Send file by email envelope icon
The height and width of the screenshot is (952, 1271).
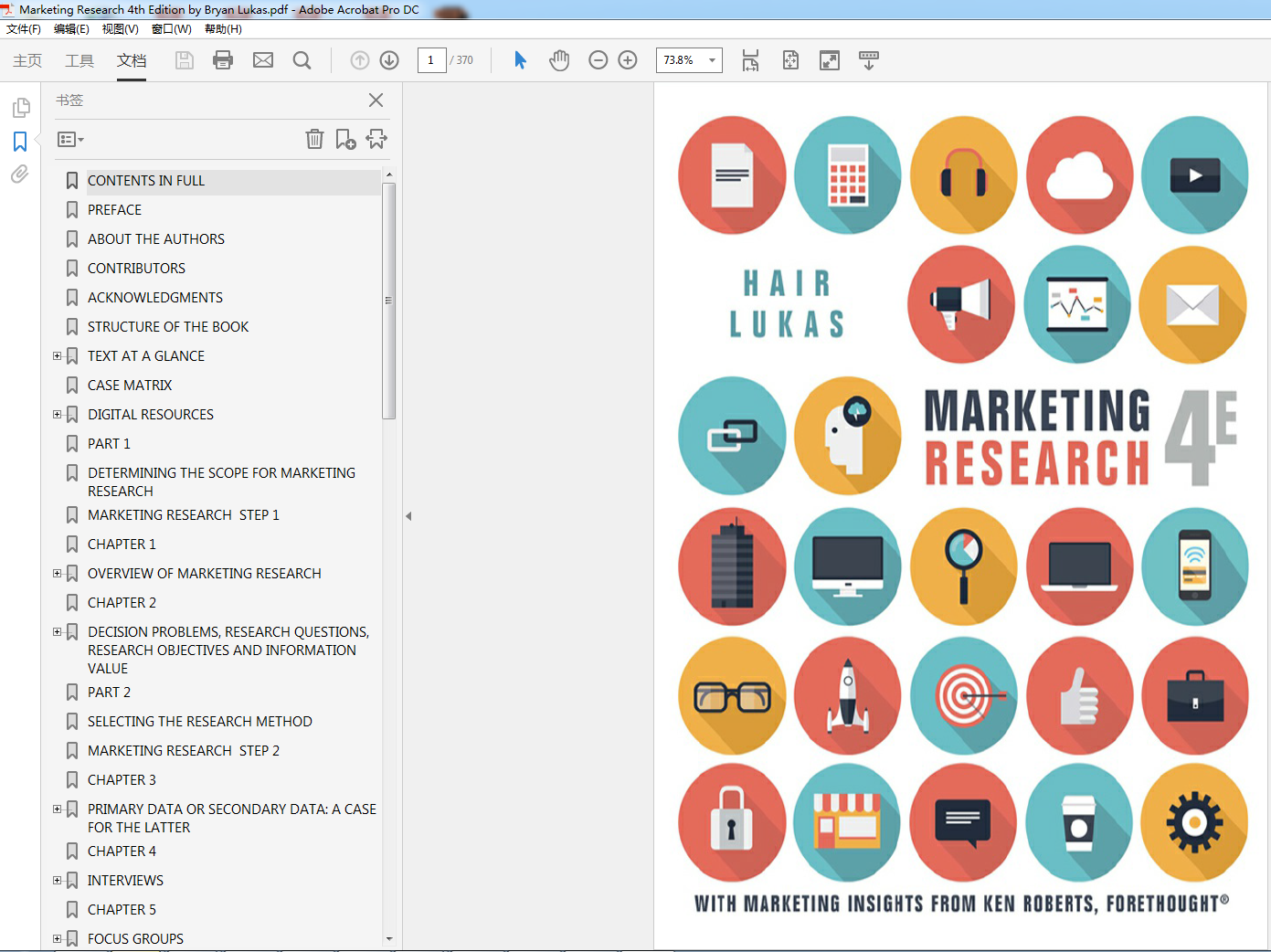pos(263,60)
